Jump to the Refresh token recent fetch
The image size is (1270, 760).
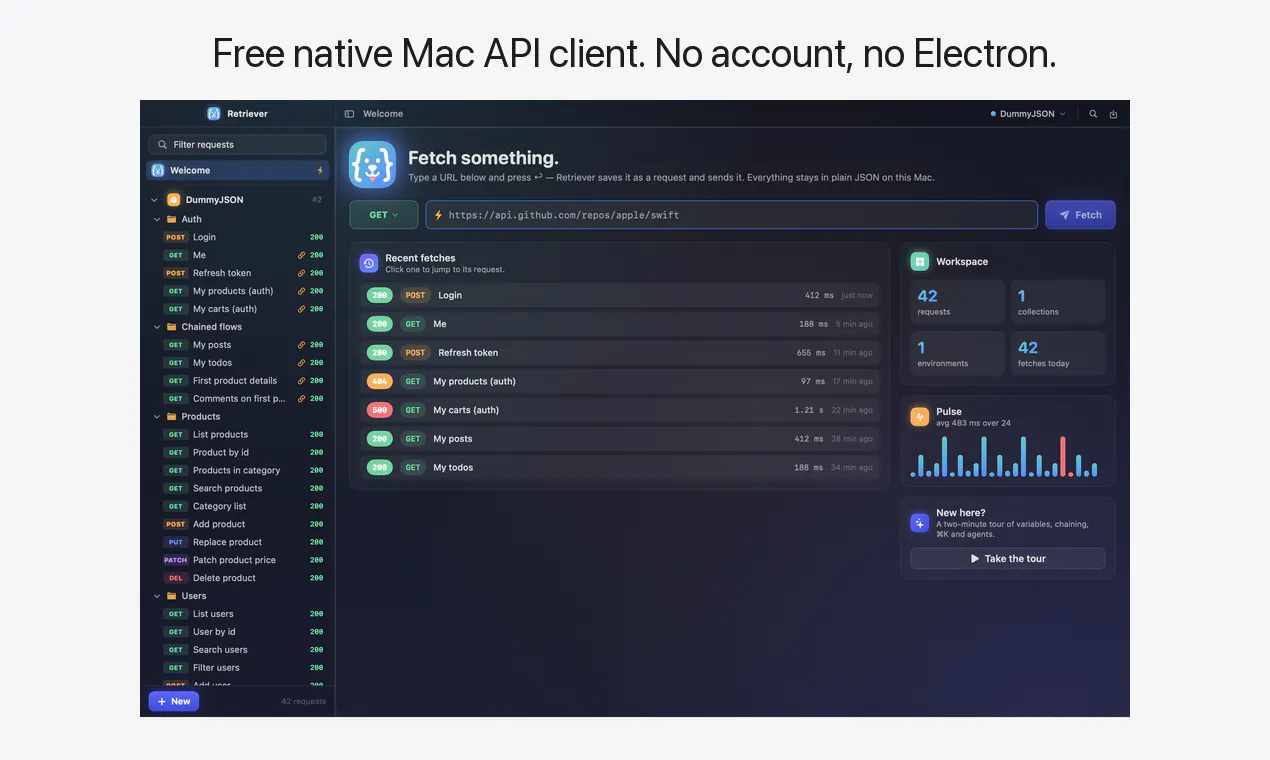620,353
